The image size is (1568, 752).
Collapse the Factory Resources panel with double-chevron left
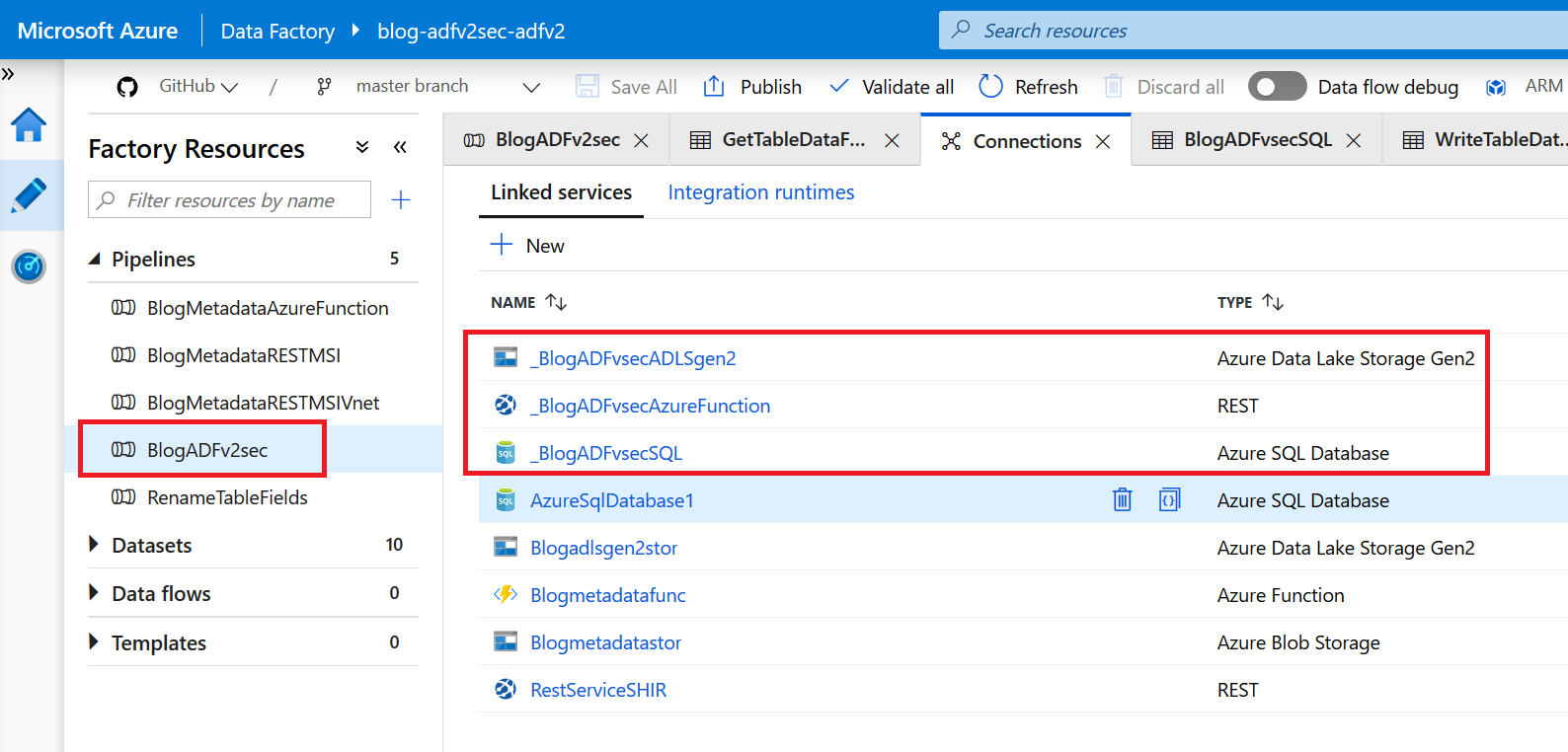click(x=400, y=147)
